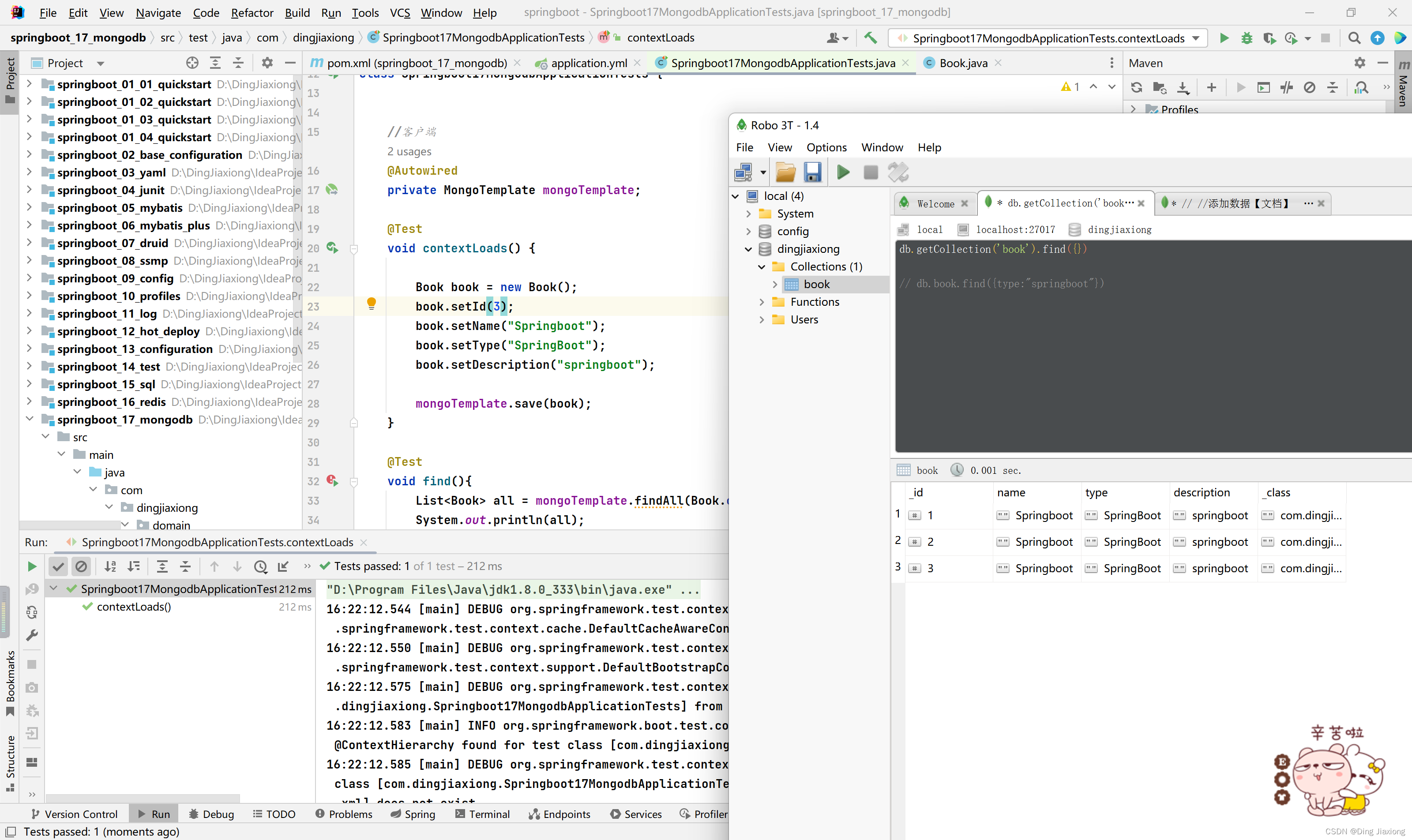Click Project panel Collapse All icon
Image resolution: width=1412 pixels, height=840 pixels.
click(238, 63)
